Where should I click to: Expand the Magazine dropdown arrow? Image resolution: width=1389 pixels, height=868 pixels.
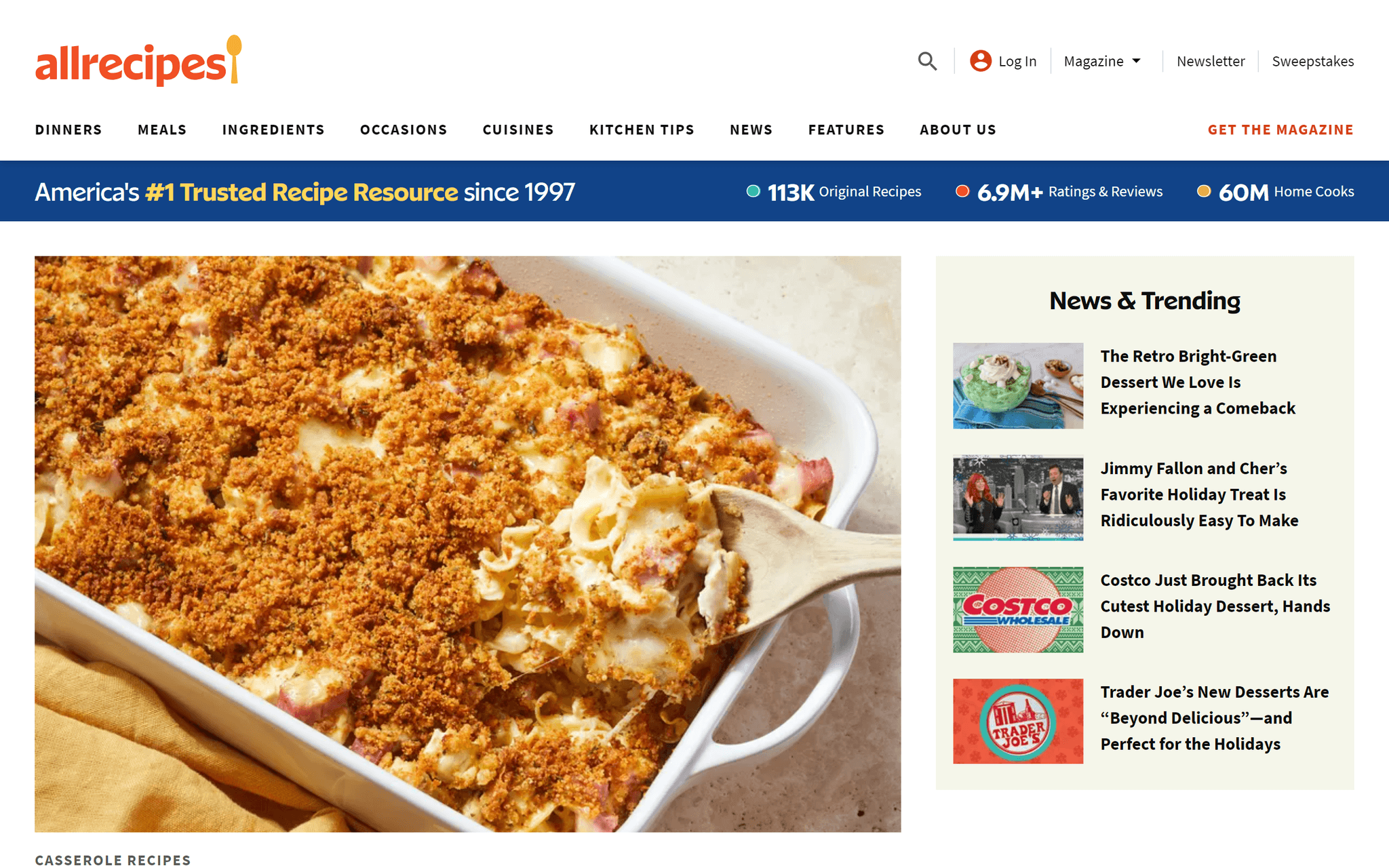point(1137,61)
